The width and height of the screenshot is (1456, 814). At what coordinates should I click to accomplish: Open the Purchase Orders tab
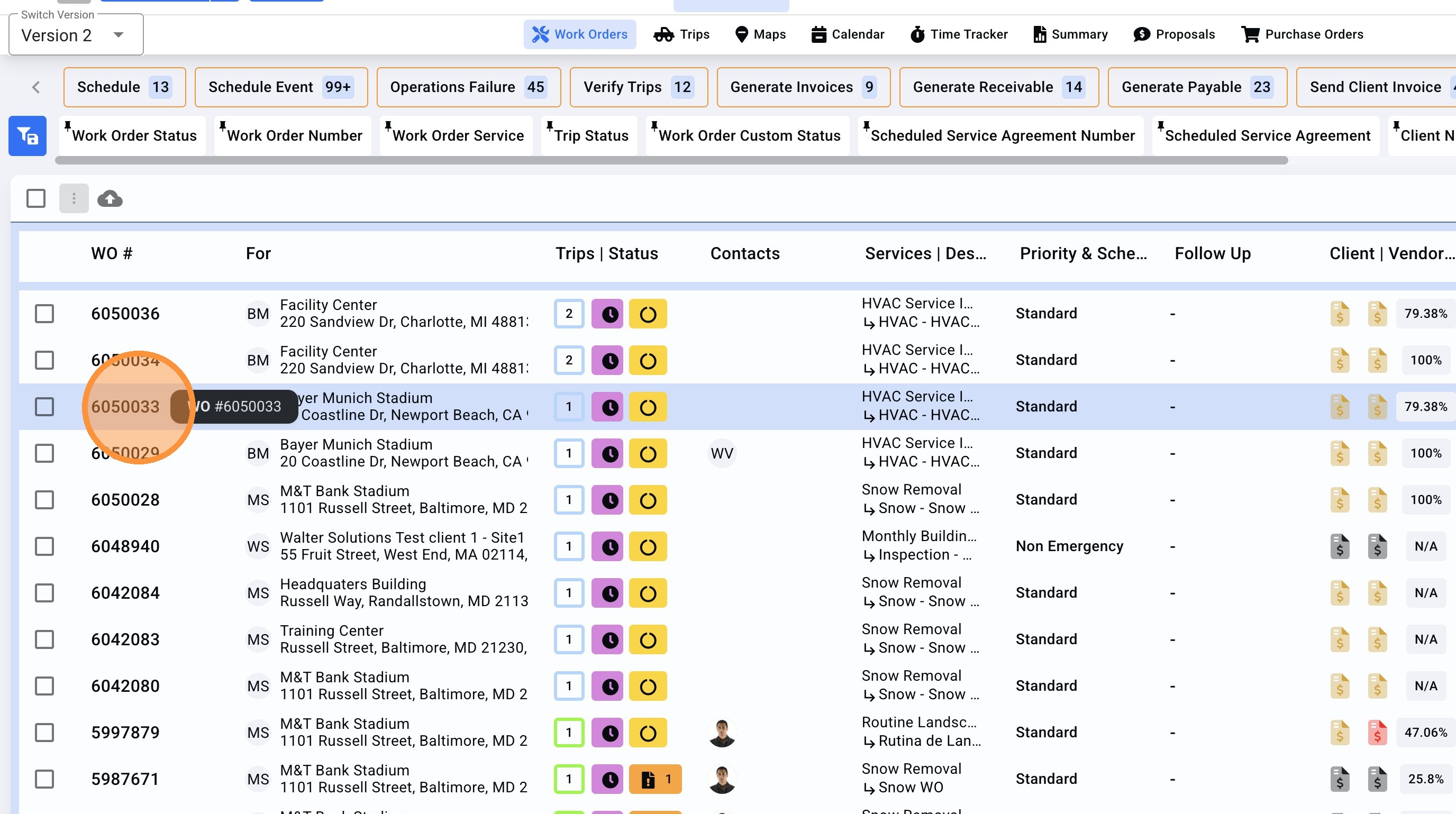point(1302,34)
